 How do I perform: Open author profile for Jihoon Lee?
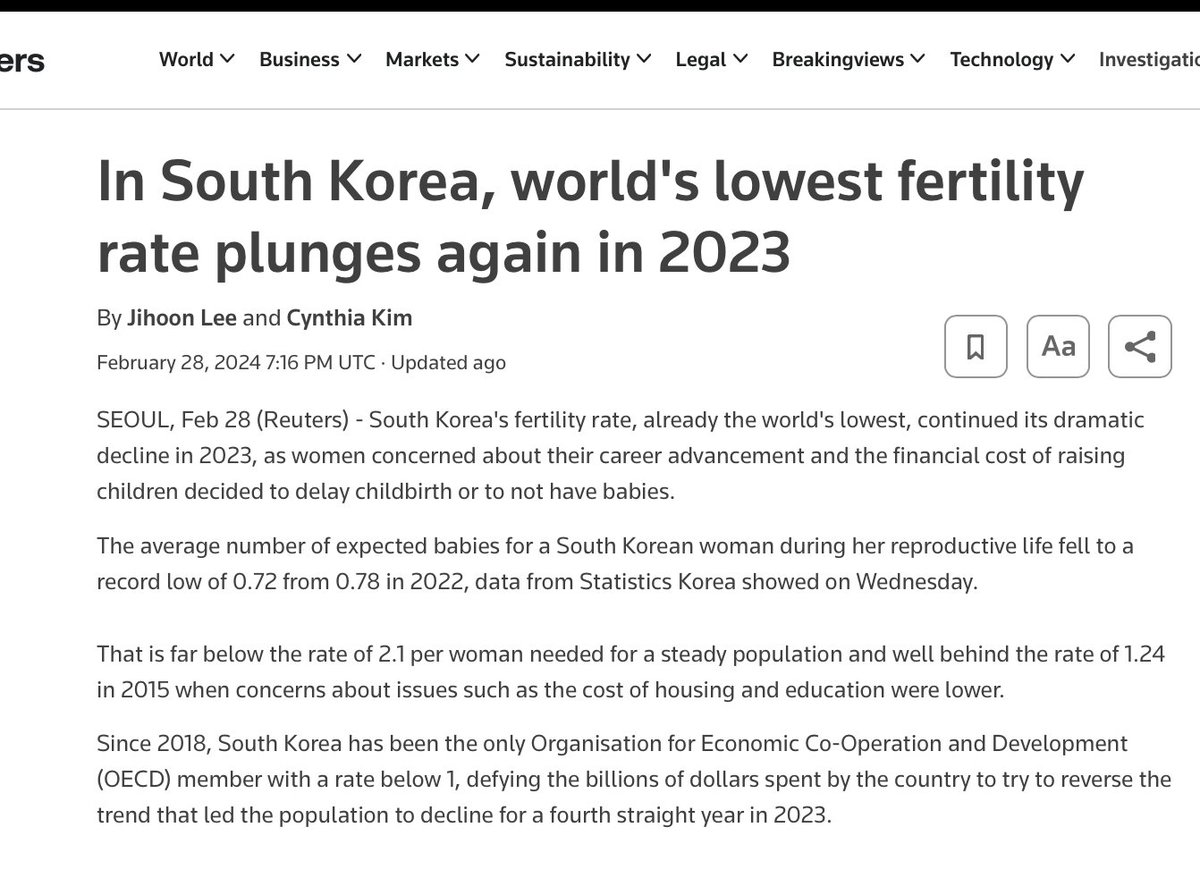pyautogui.click(x=182, y=318)
